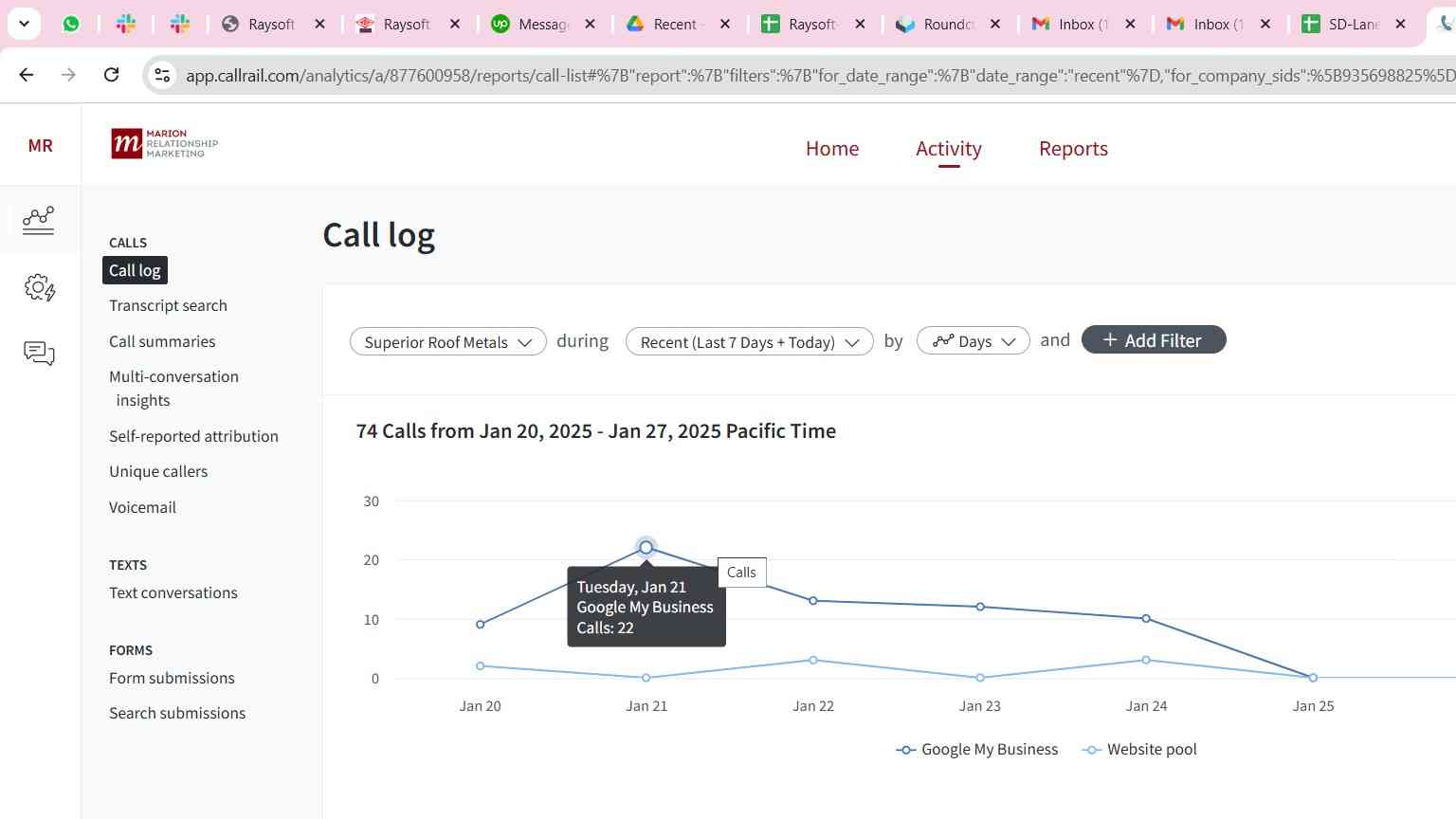
Task: Click the MR account initials
Action: point(41,145)
